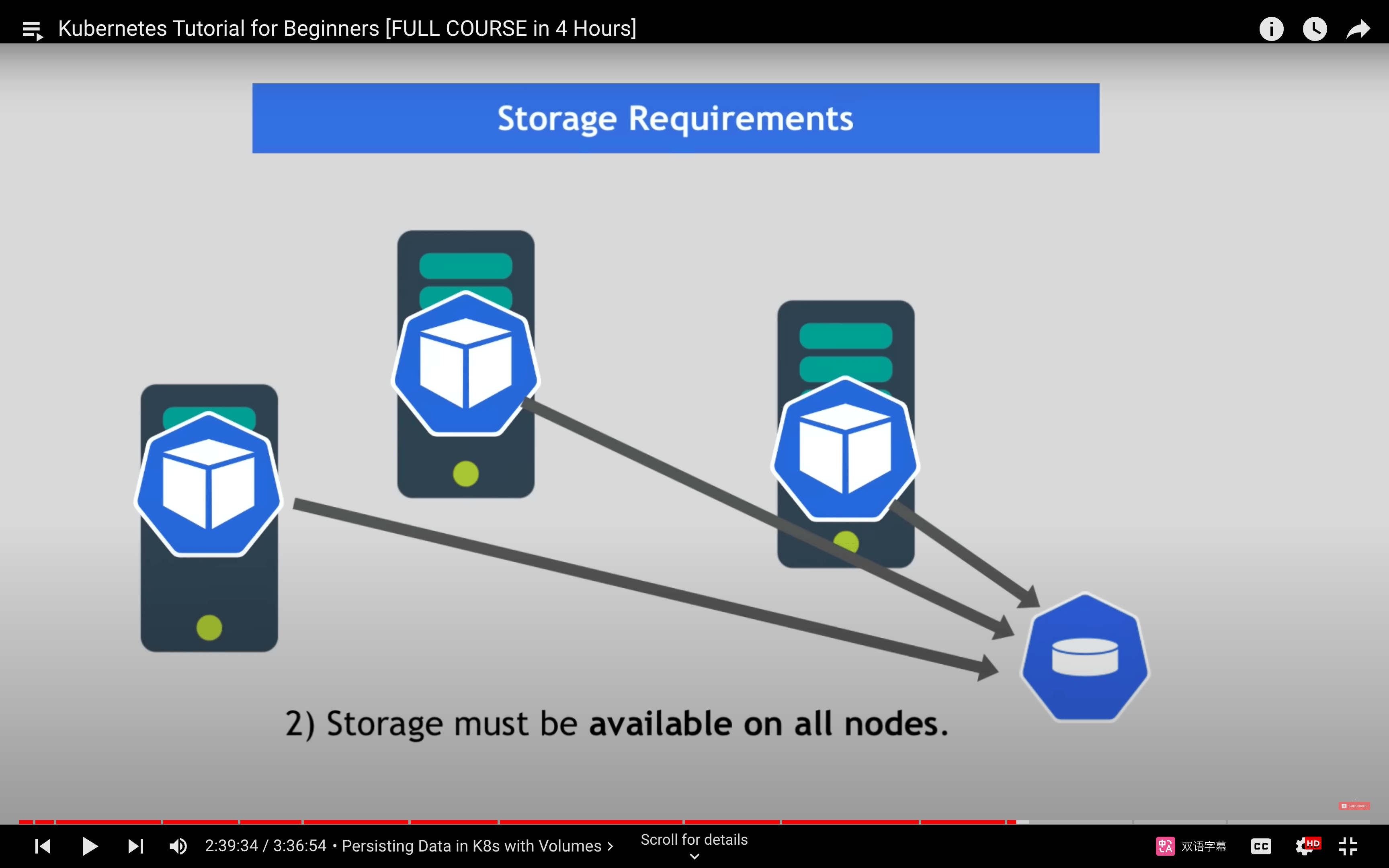Screen dimensions: 1389x868
Task: Click the unplayed portion of timeline
Action: [1194, 822]
